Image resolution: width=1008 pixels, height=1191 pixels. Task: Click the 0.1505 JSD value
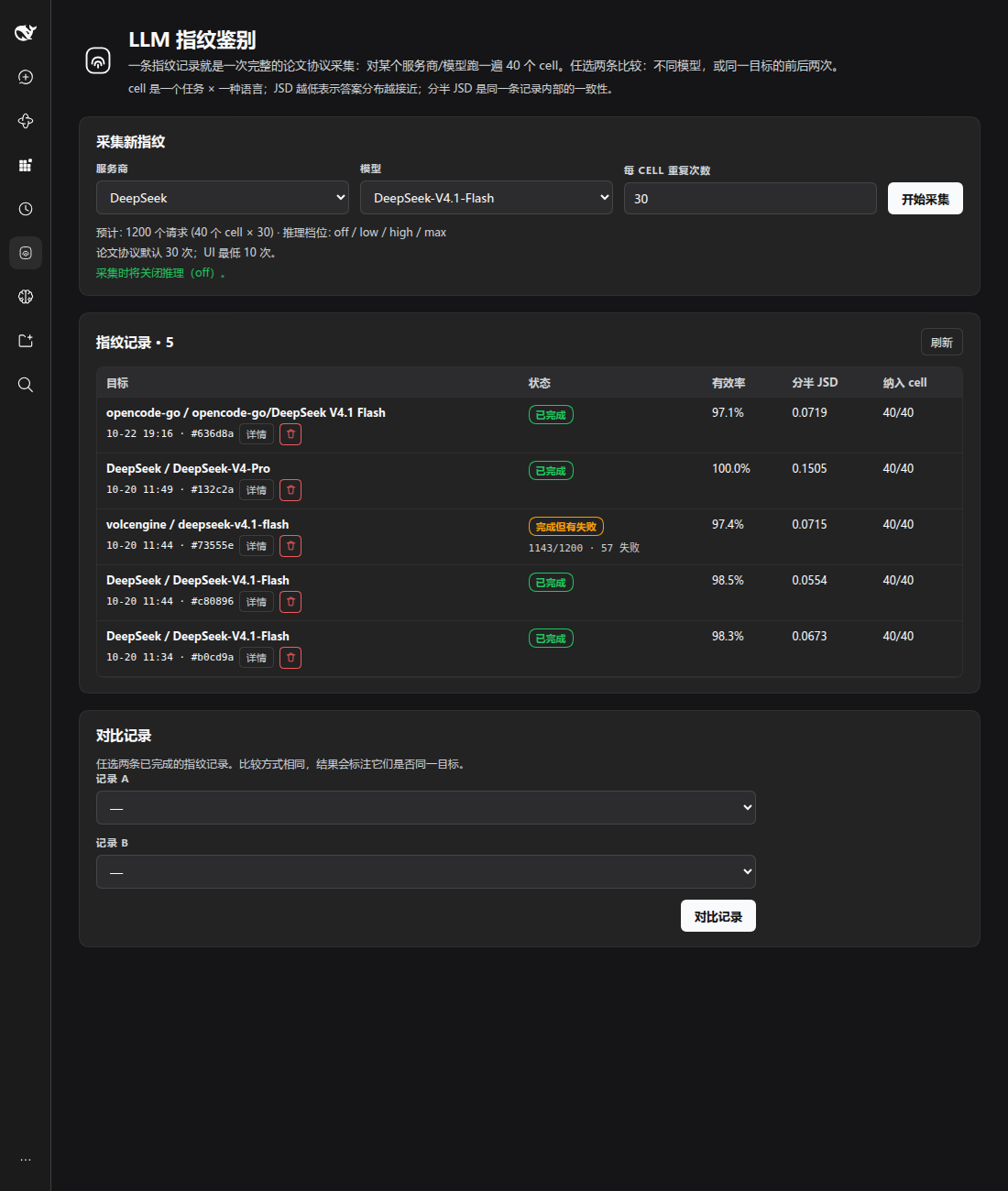[809, 468]
